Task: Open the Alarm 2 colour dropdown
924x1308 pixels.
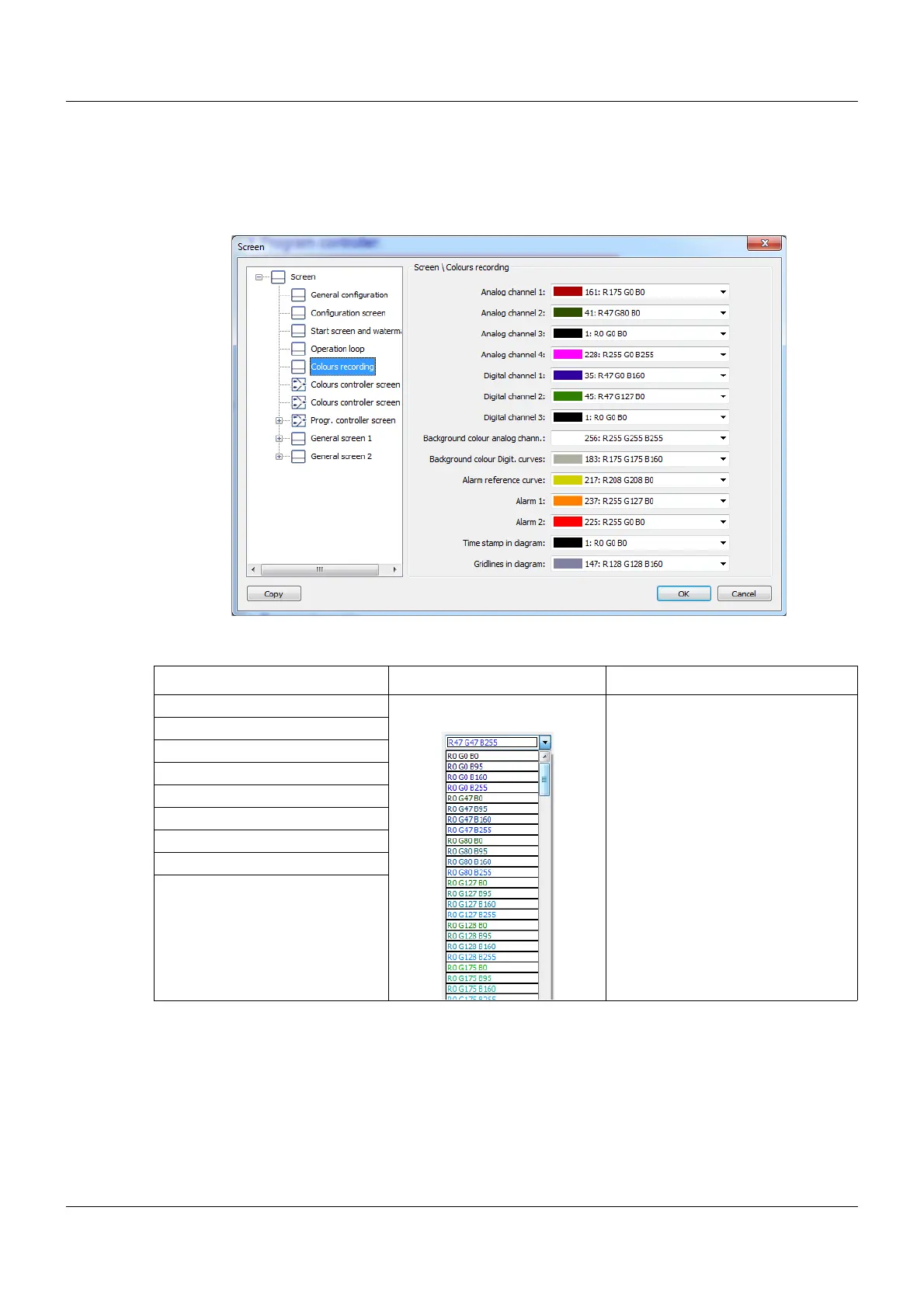Action: [x=723, y=523]
